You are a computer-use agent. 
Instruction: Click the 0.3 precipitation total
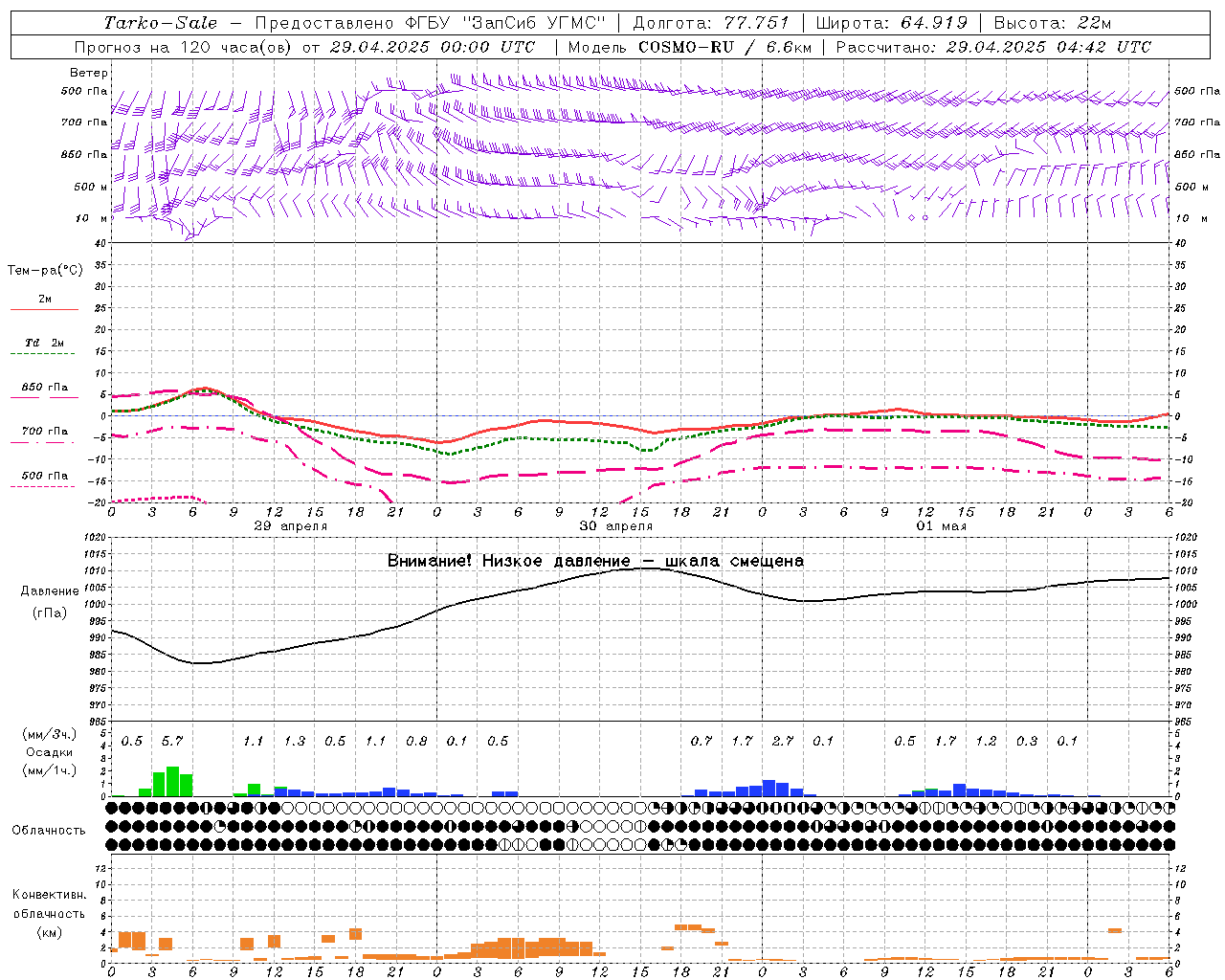click(1027, 741)
